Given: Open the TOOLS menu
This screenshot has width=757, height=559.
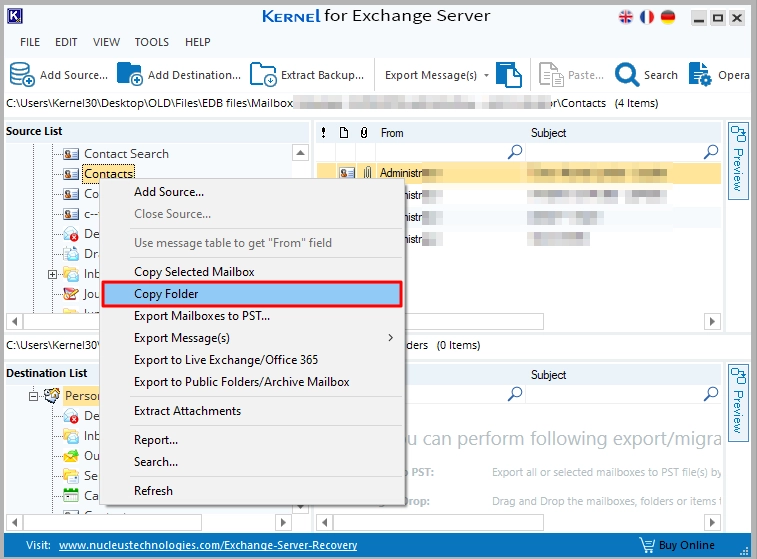Looking at the screenshot, I should click(x=152, y=42).
